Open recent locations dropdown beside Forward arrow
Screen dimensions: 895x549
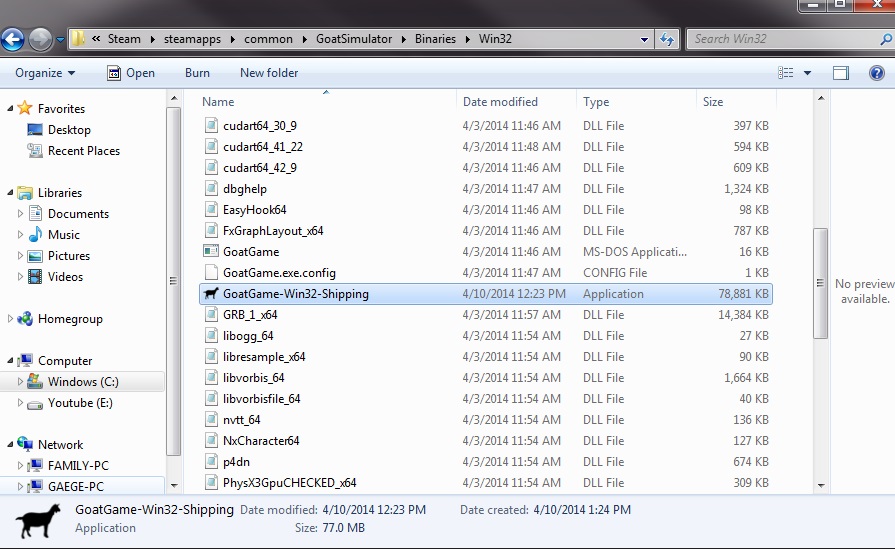coord(60,39)
